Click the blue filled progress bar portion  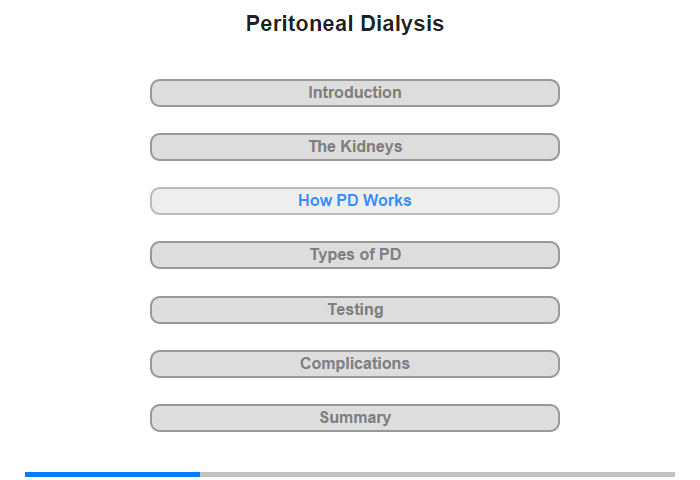click(112, 474)
